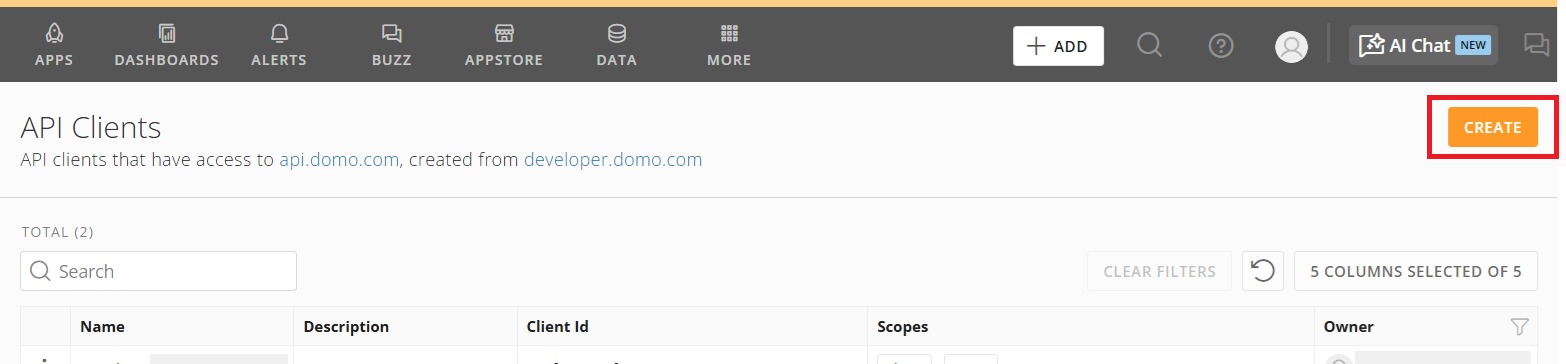Sort by the Owner column header

click(x=1349, y=326)
